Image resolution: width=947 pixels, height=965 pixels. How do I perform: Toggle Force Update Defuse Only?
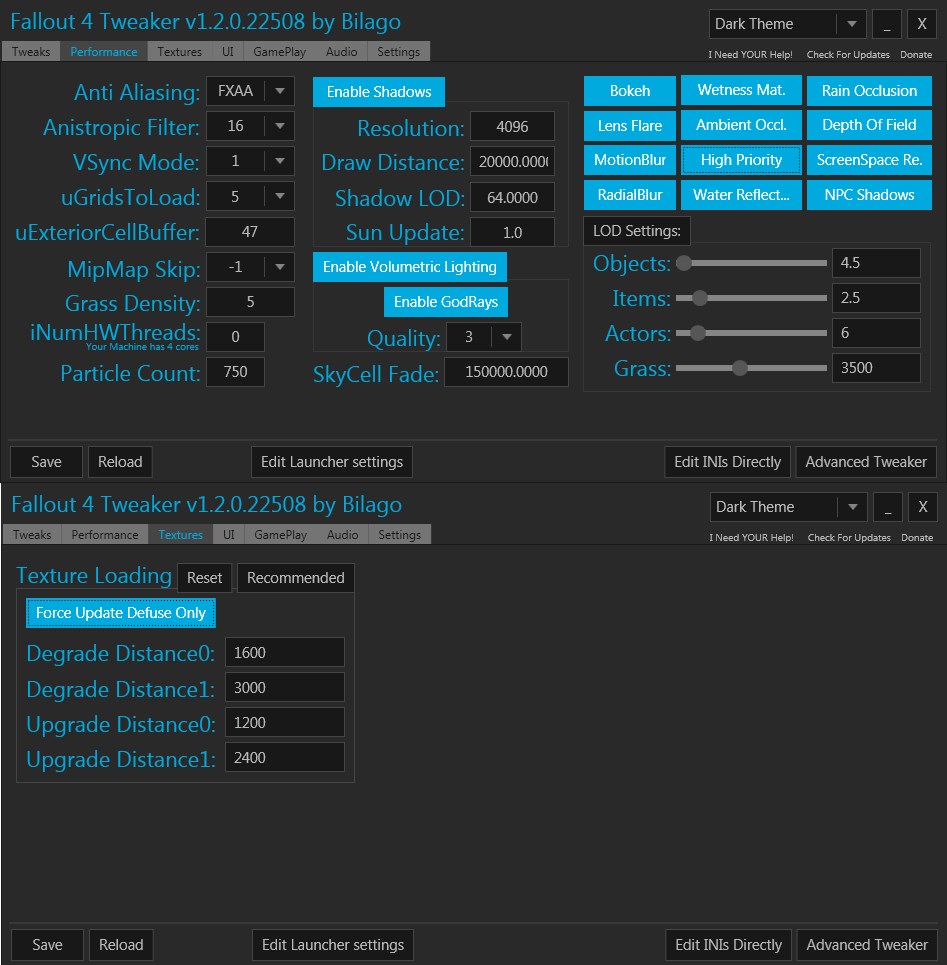tap(121, 613)
